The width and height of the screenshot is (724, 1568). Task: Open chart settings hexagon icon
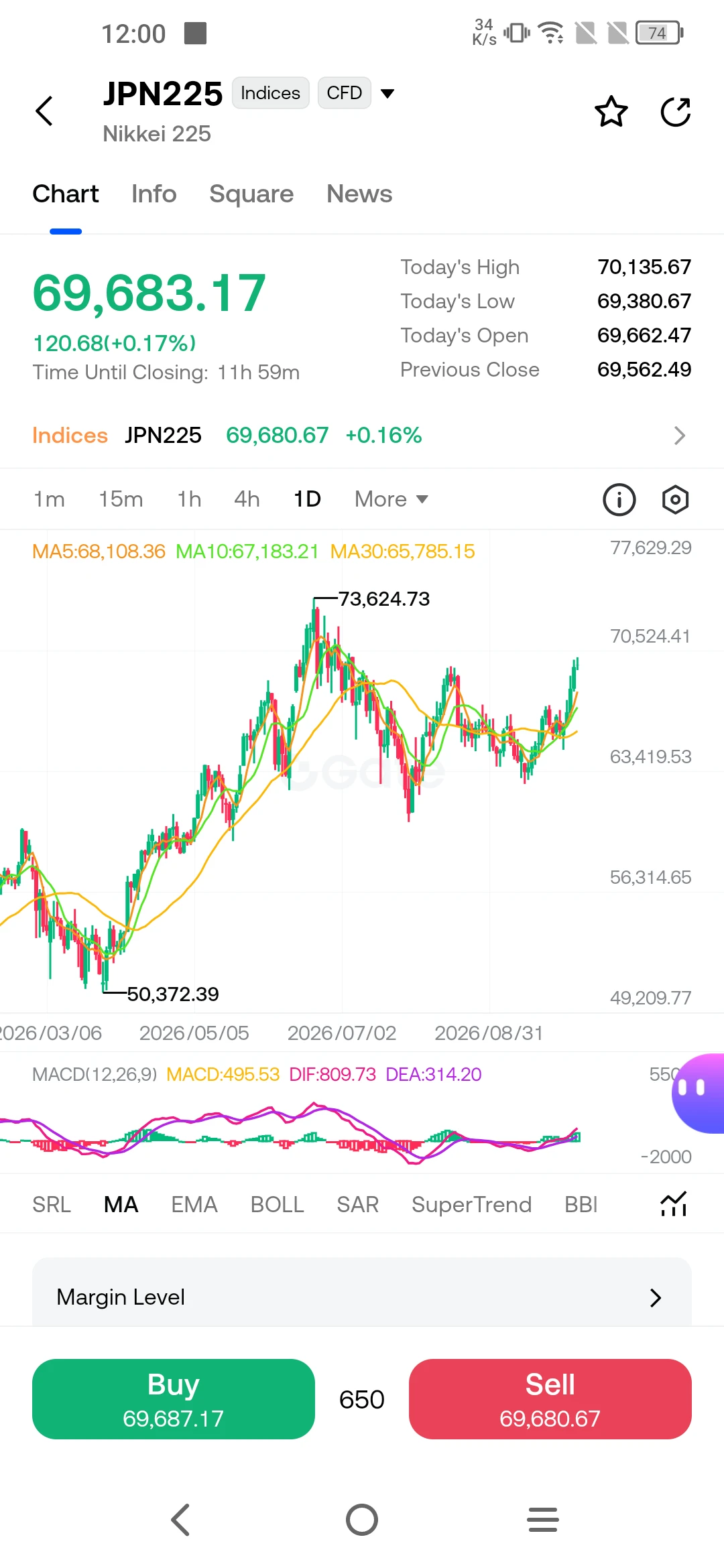675,500
